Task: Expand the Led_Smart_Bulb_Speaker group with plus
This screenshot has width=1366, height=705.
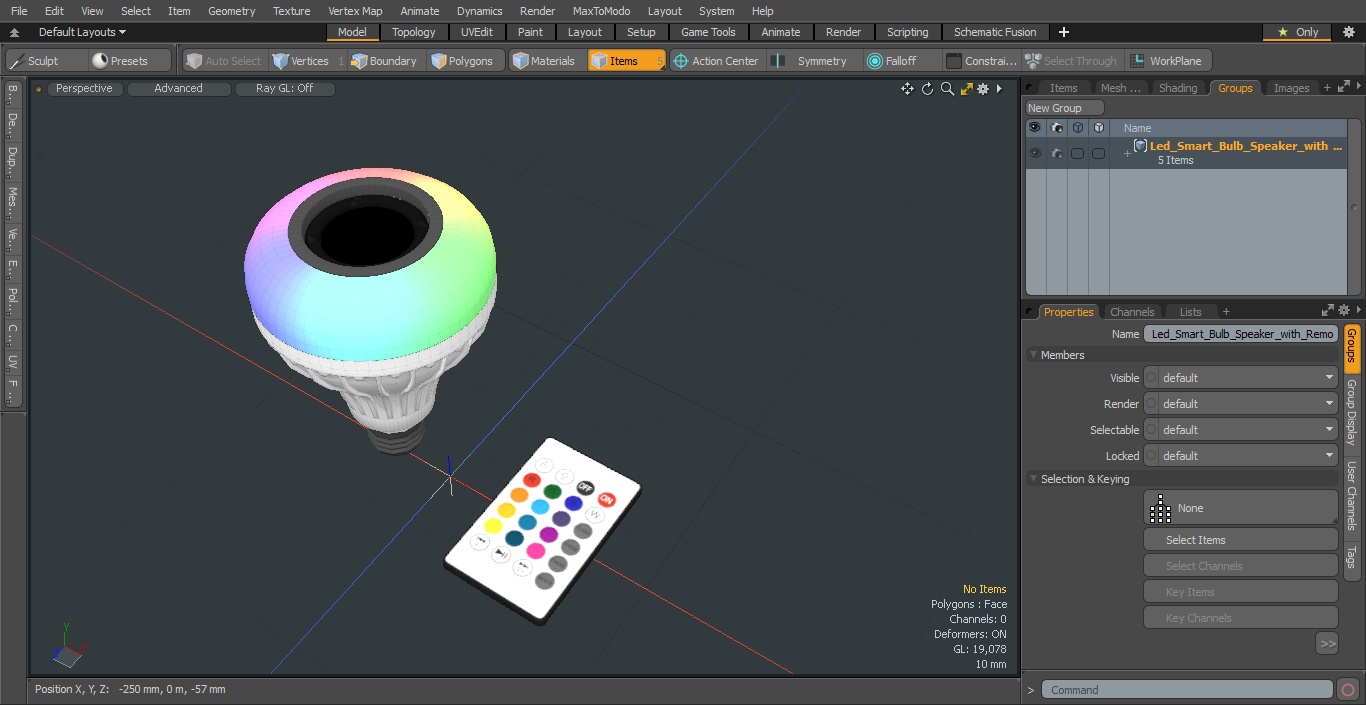Action: click(1127, 153)
